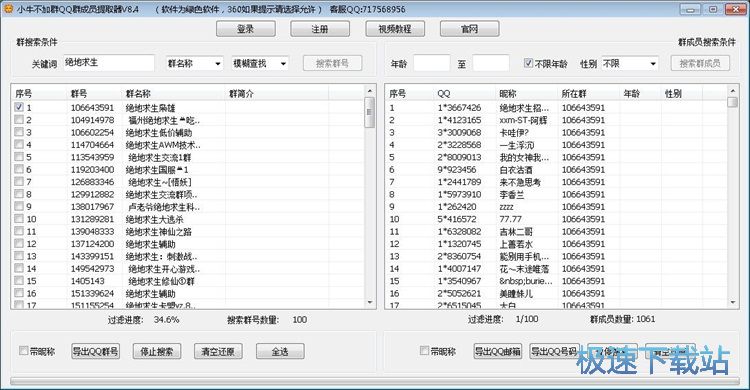Sort group list by 群名称 column header
This screenshot has width=750, height=390.
click(x=173, y=94)
